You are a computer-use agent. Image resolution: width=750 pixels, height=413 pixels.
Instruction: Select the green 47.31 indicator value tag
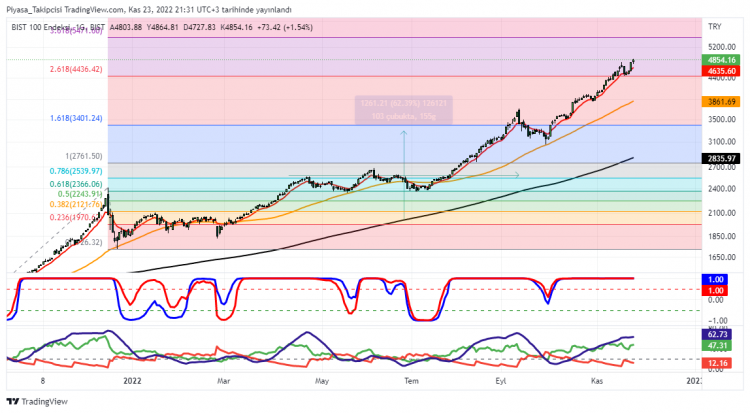[717, 346]
